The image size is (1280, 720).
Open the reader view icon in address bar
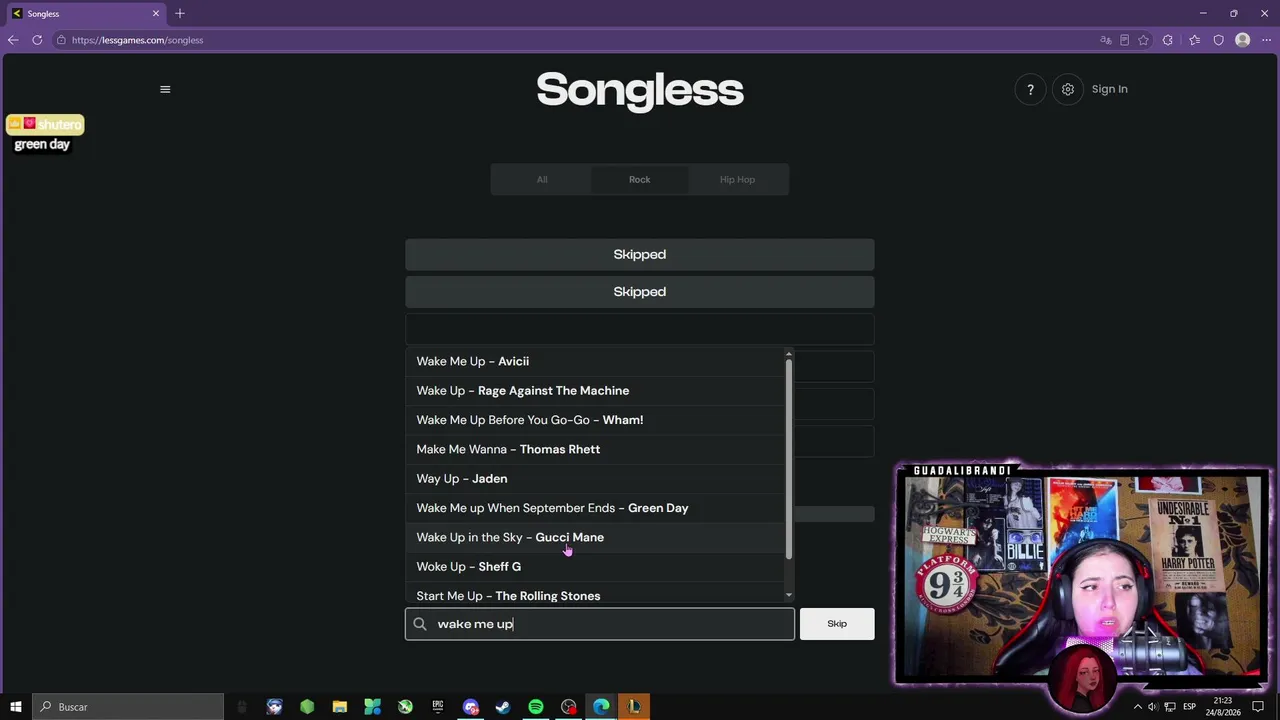click(1124, 40)
